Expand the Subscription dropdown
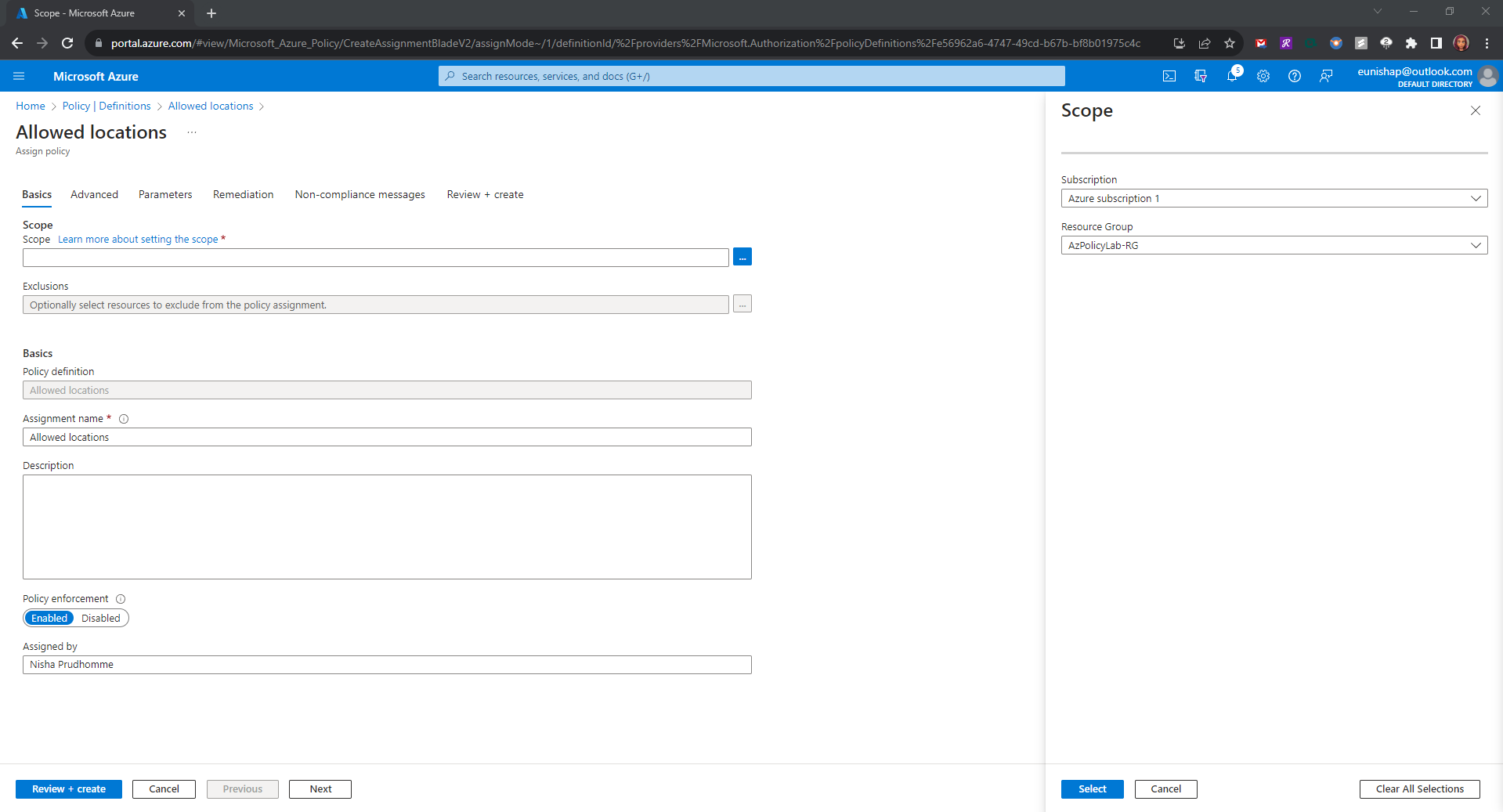1503x812 pixels. click(x=1274, y=198)
